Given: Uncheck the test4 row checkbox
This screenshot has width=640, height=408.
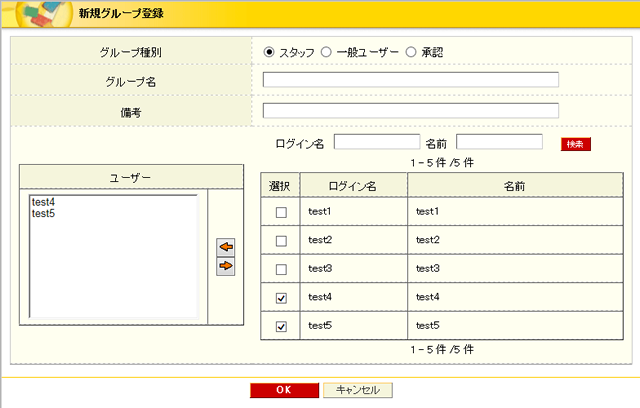Looking at the screenshot, I should (281, 297).
